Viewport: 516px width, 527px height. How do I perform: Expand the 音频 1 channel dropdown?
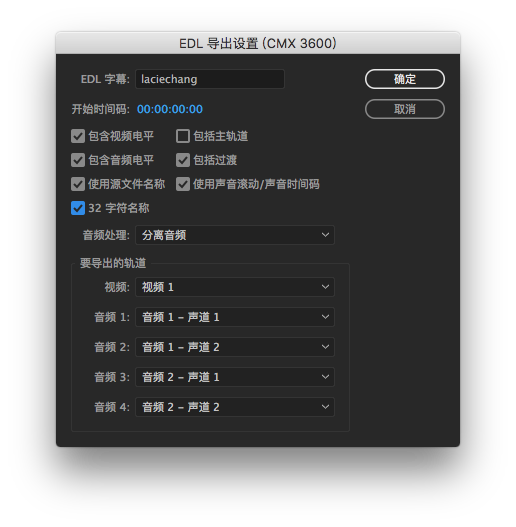(235, 317)
